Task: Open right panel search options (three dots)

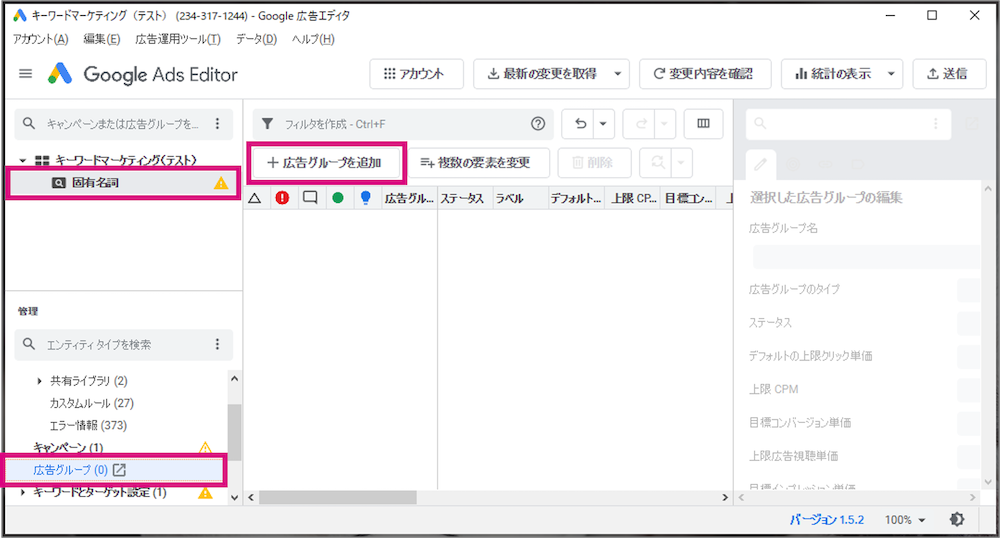Action: [x=935, y=124]
